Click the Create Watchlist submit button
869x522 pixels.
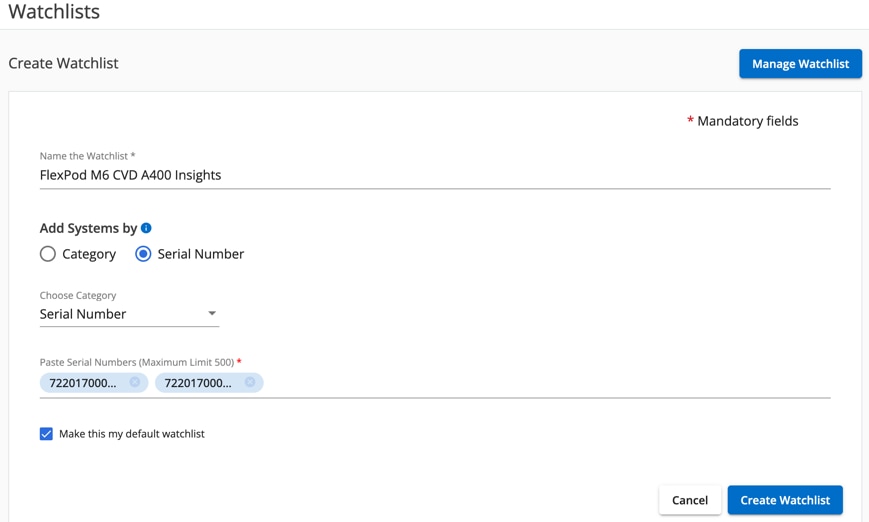pyautogui.click(x=785, y=500)
